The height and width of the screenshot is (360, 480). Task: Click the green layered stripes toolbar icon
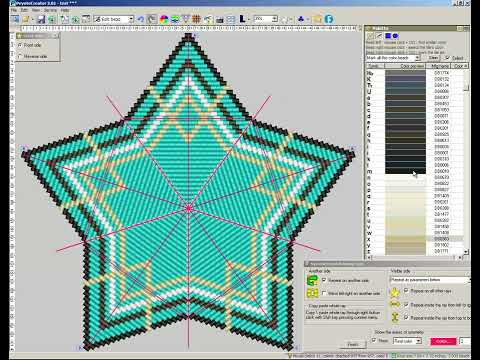click(175, 20)
